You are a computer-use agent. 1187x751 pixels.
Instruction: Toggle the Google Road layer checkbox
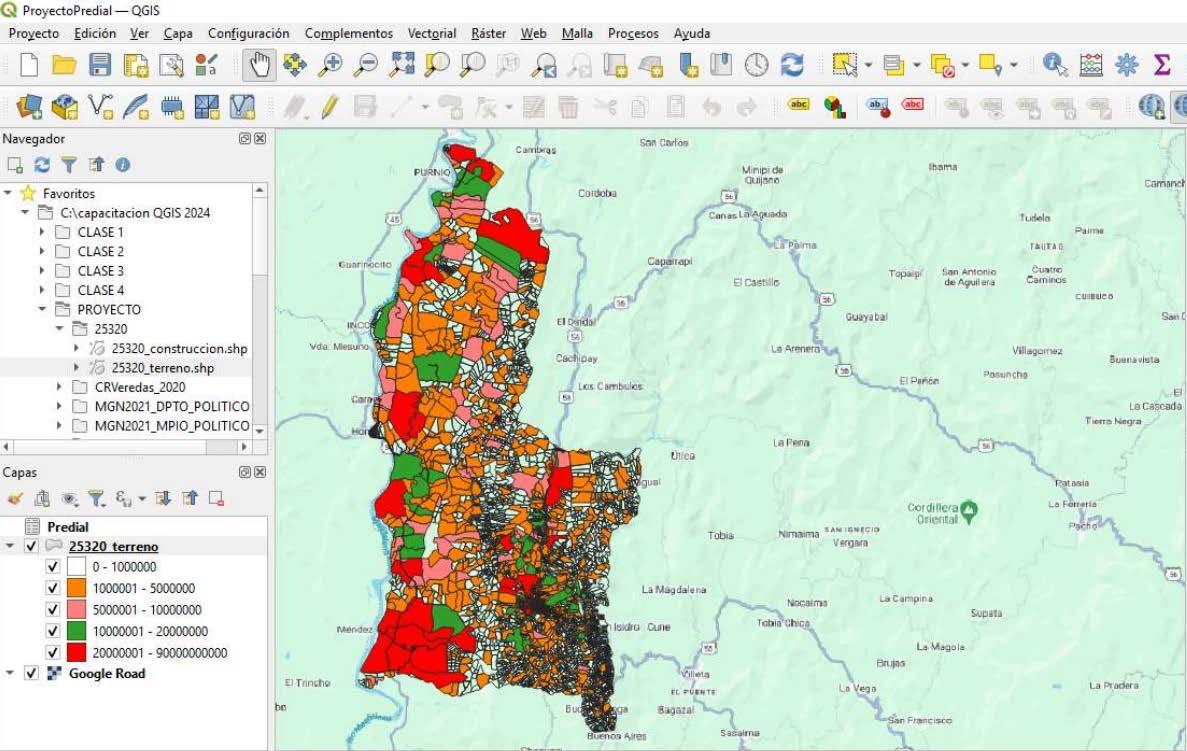tap(31, 673)
